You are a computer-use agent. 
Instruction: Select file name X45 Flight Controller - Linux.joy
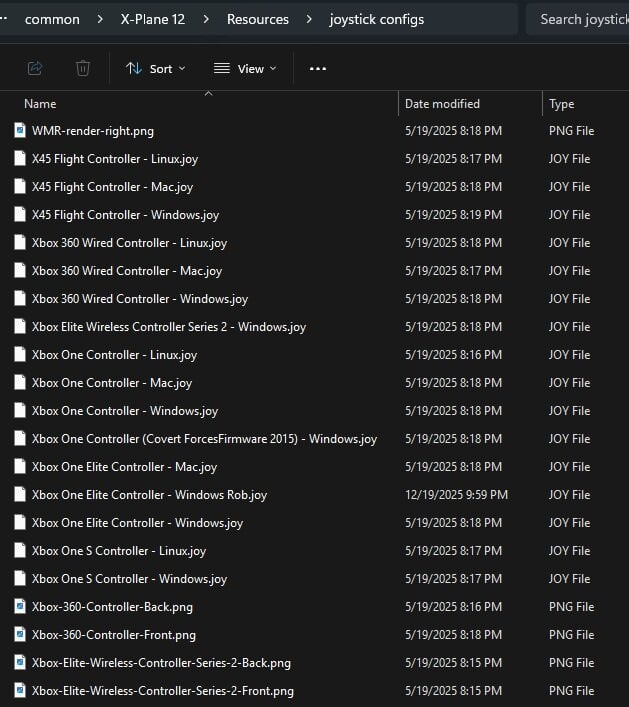115,159
